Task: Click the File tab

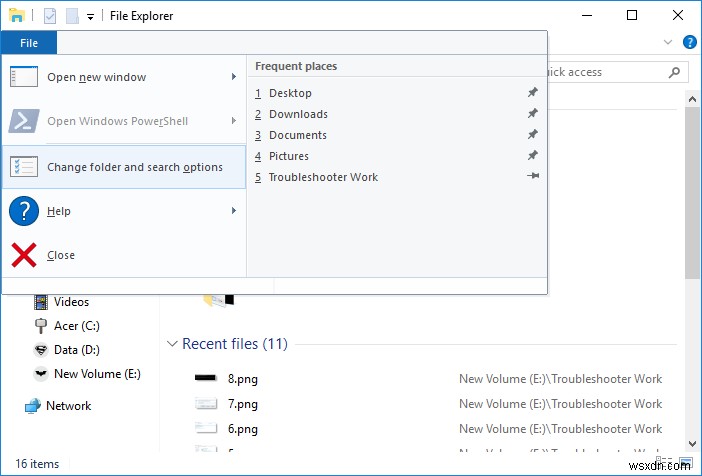Action: 29,43
